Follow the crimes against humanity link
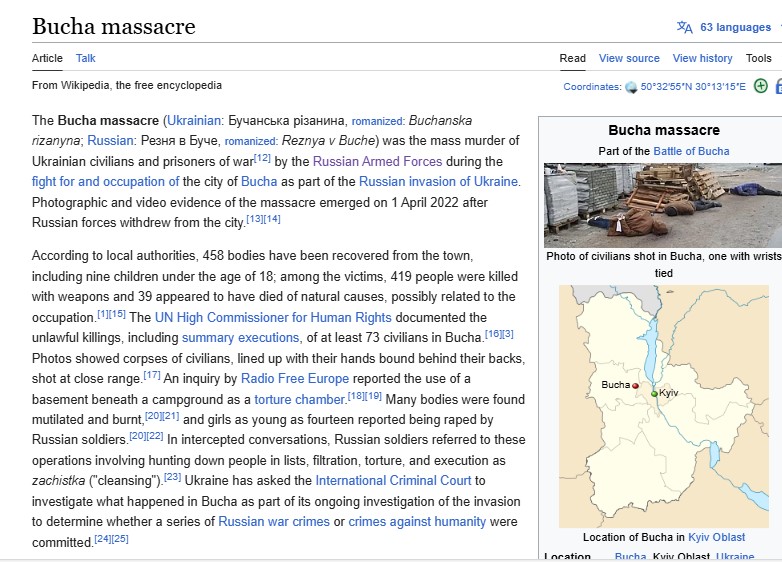This screenshot has width=782, height=562. (417, 522)
